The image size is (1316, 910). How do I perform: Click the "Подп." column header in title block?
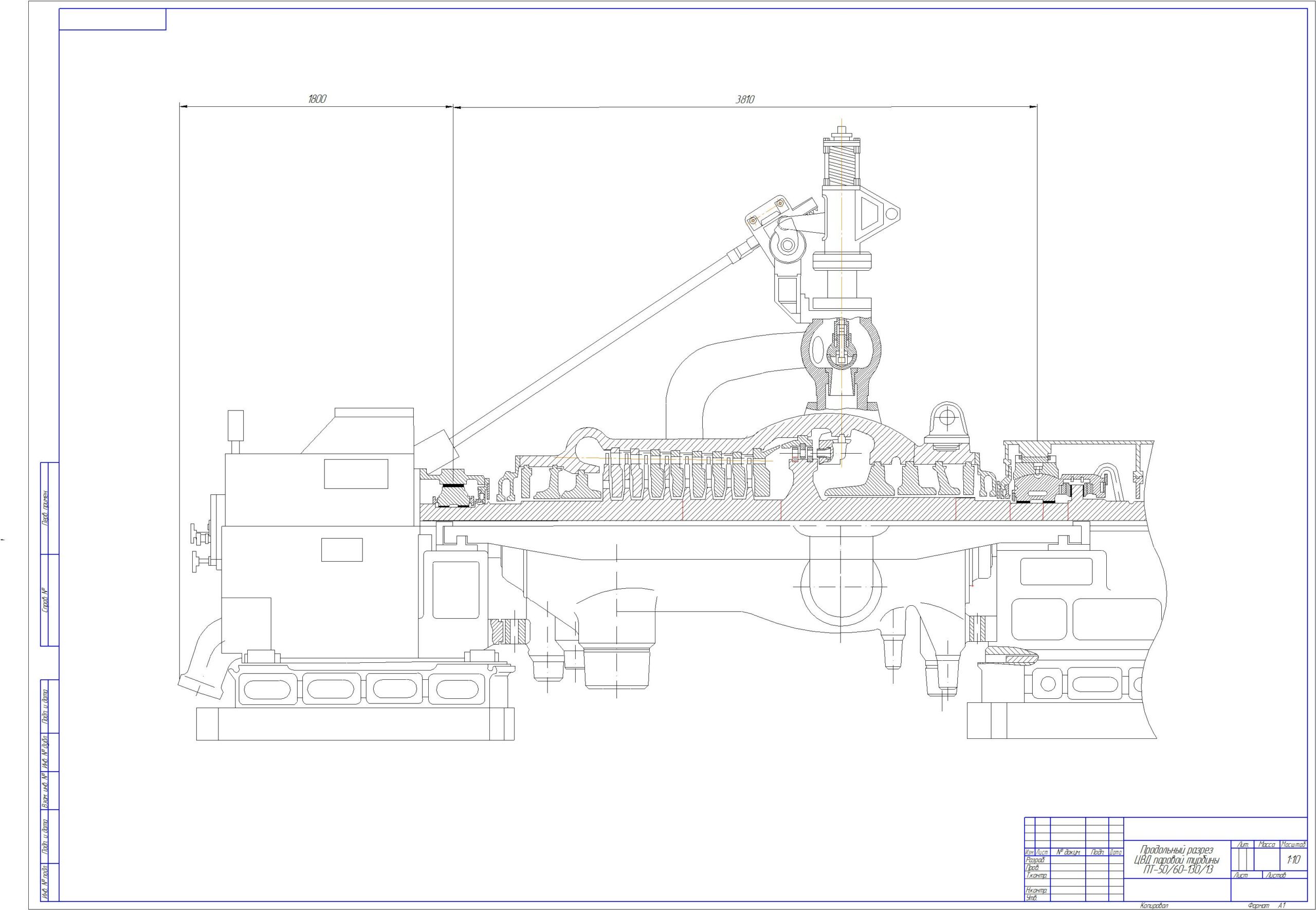pyautogui.click(x=1097, y=852)
